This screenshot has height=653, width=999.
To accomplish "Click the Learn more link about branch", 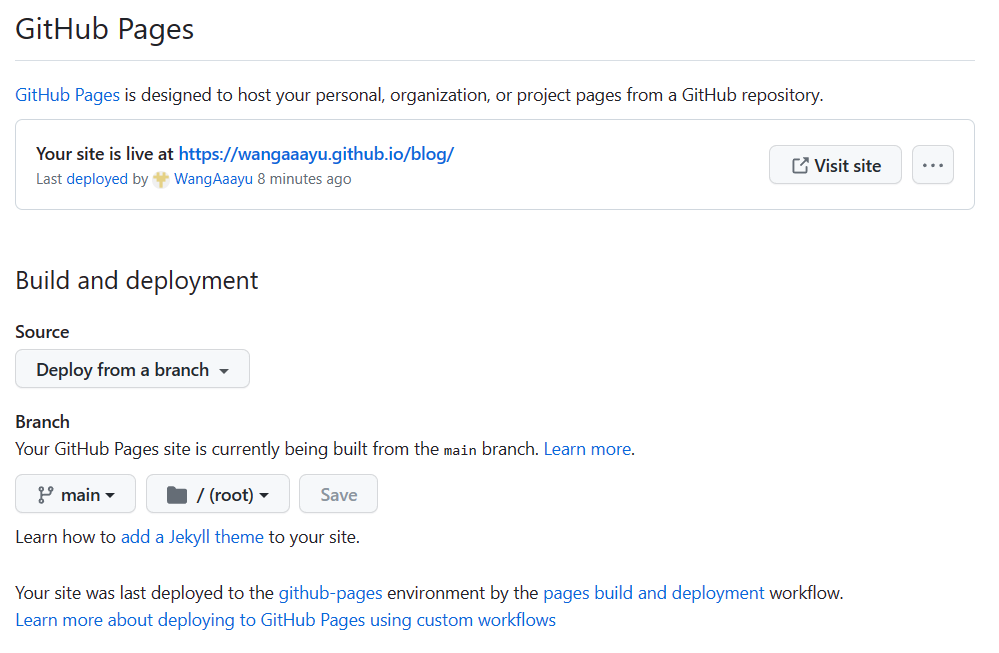I will point(587,449).
